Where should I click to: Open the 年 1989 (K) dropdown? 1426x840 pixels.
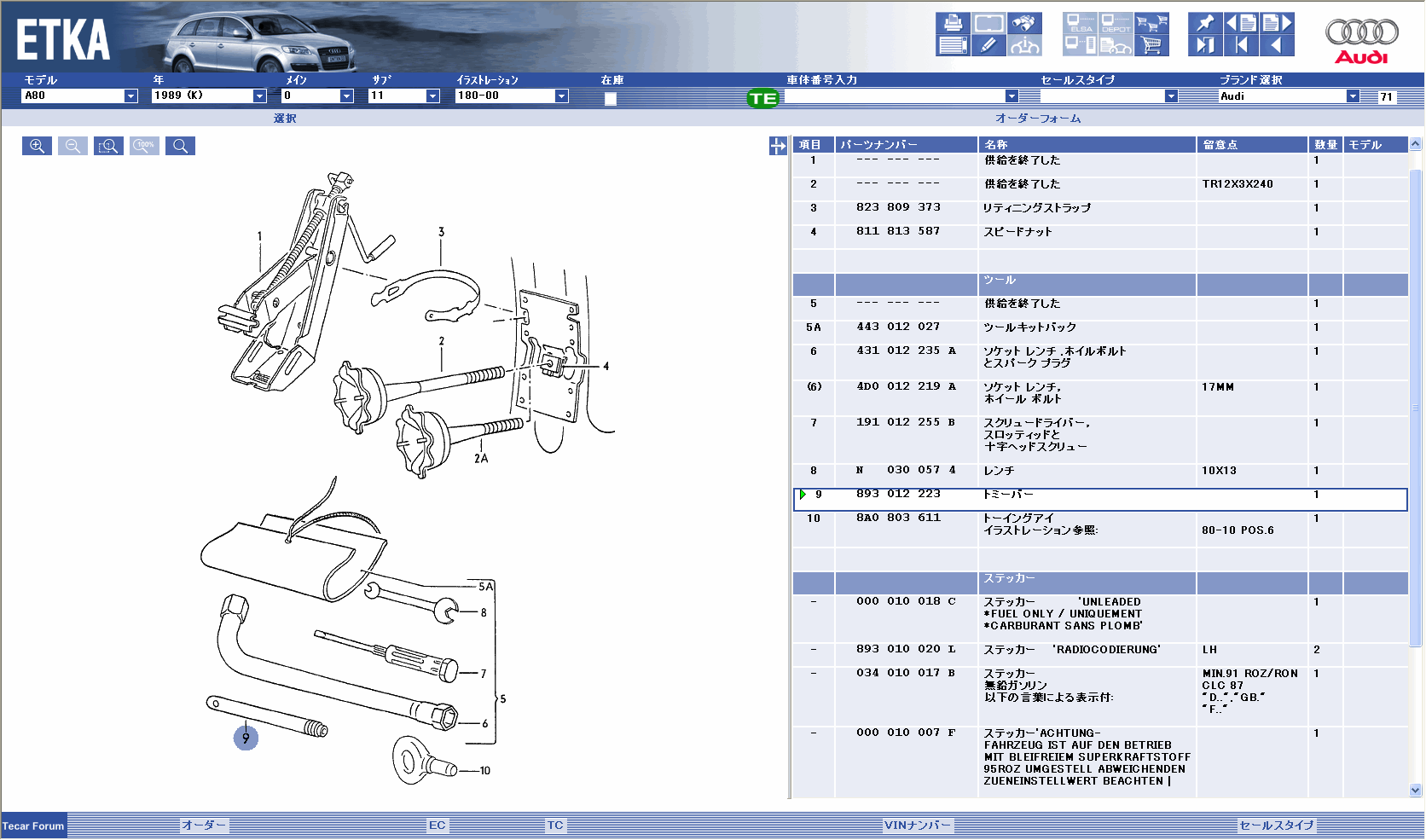pyautogui.click(x=259, y=96)
